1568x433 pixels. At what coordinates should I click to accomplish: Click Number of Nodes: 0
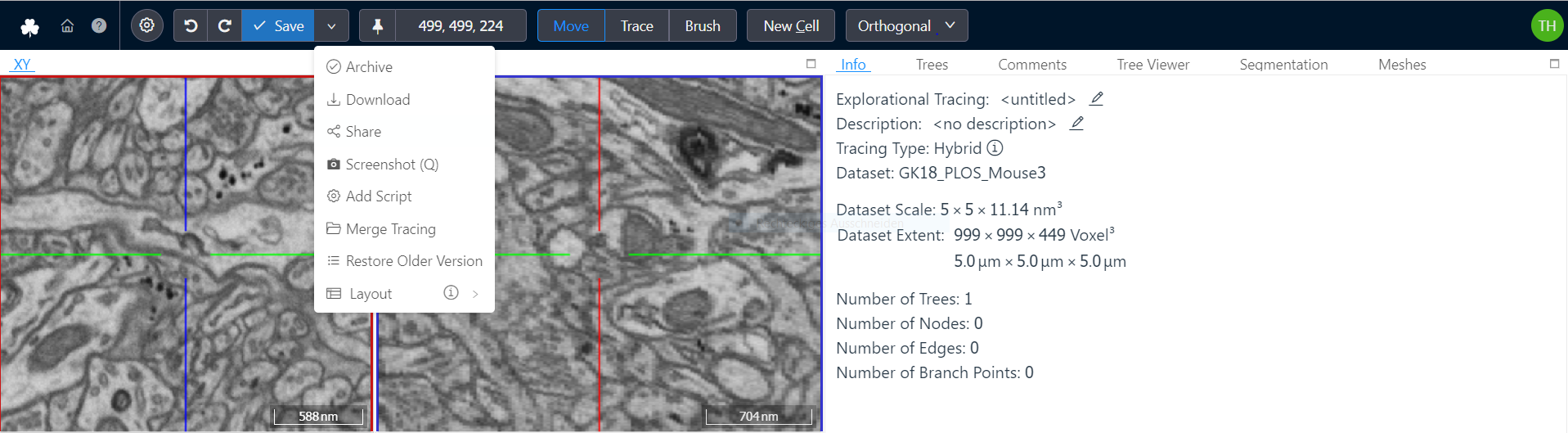tap(910, 323)
